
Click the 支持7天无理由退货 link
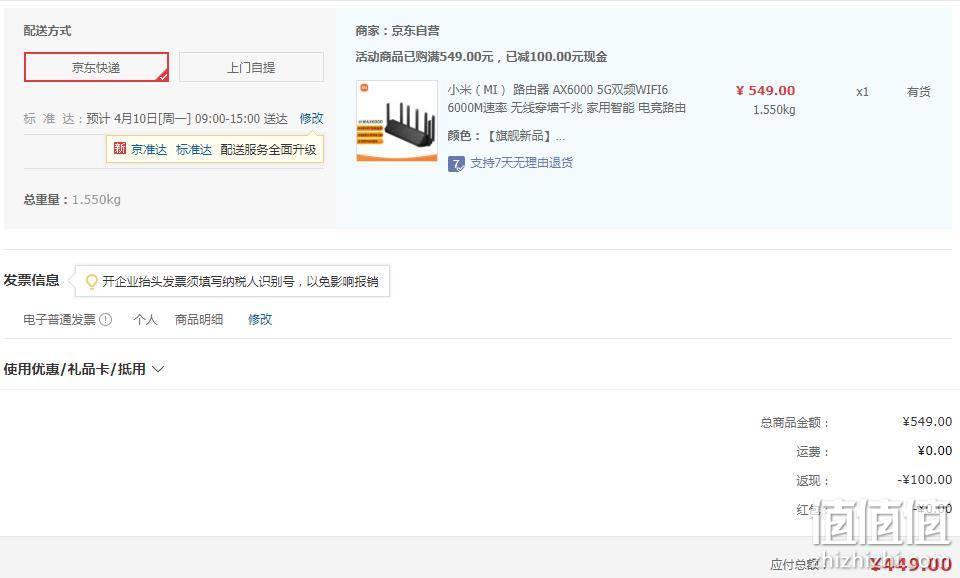pyautogui.click(x=522, y=163)
